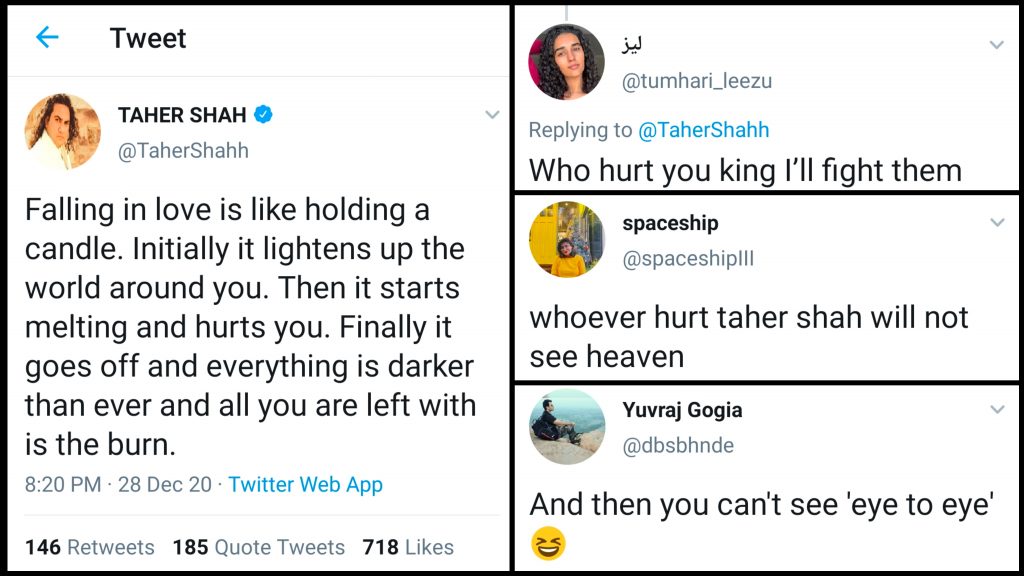Viewport: 1024px width, 576px height.
Task: Click the Yuvraj Gogia display name
Action: pos(682,410)
